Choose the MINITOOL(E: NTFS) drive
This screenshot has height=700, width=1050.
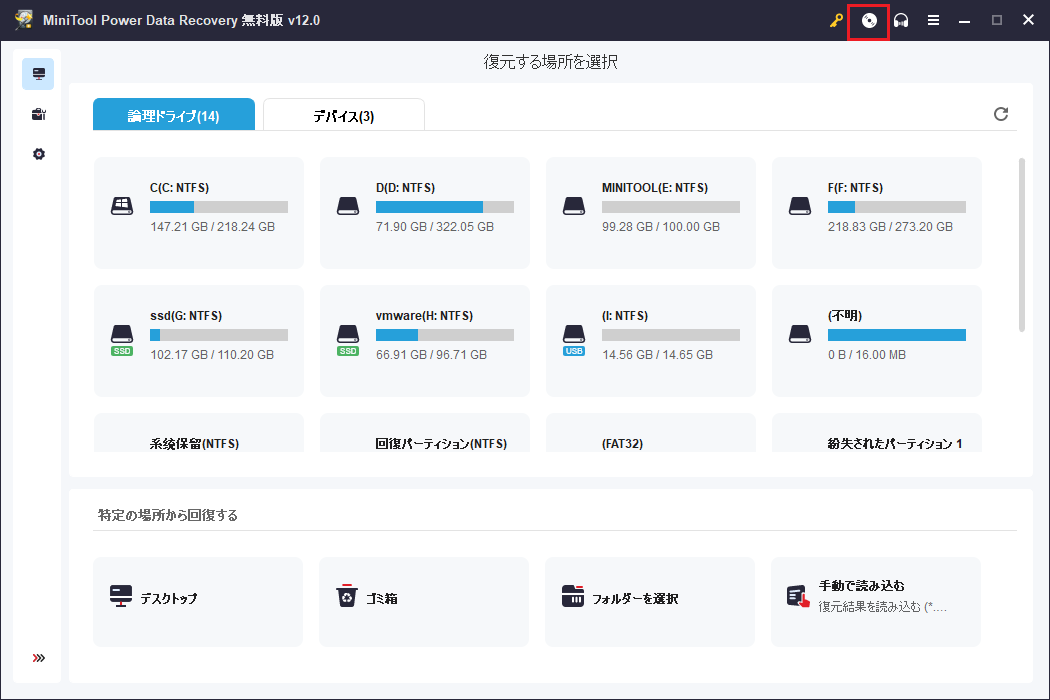(x=651, y=212)
